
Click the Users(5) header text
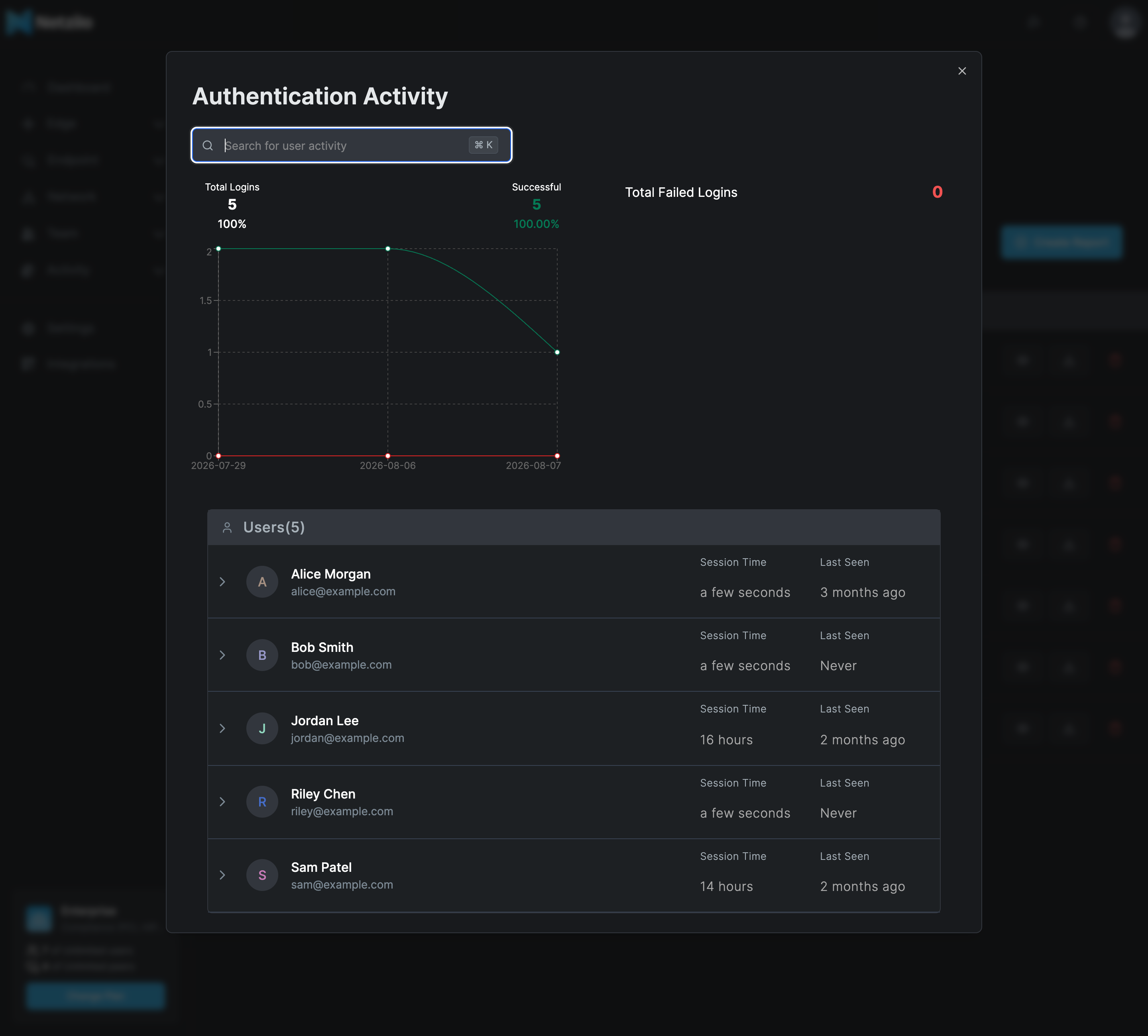[x=274, y=528]
